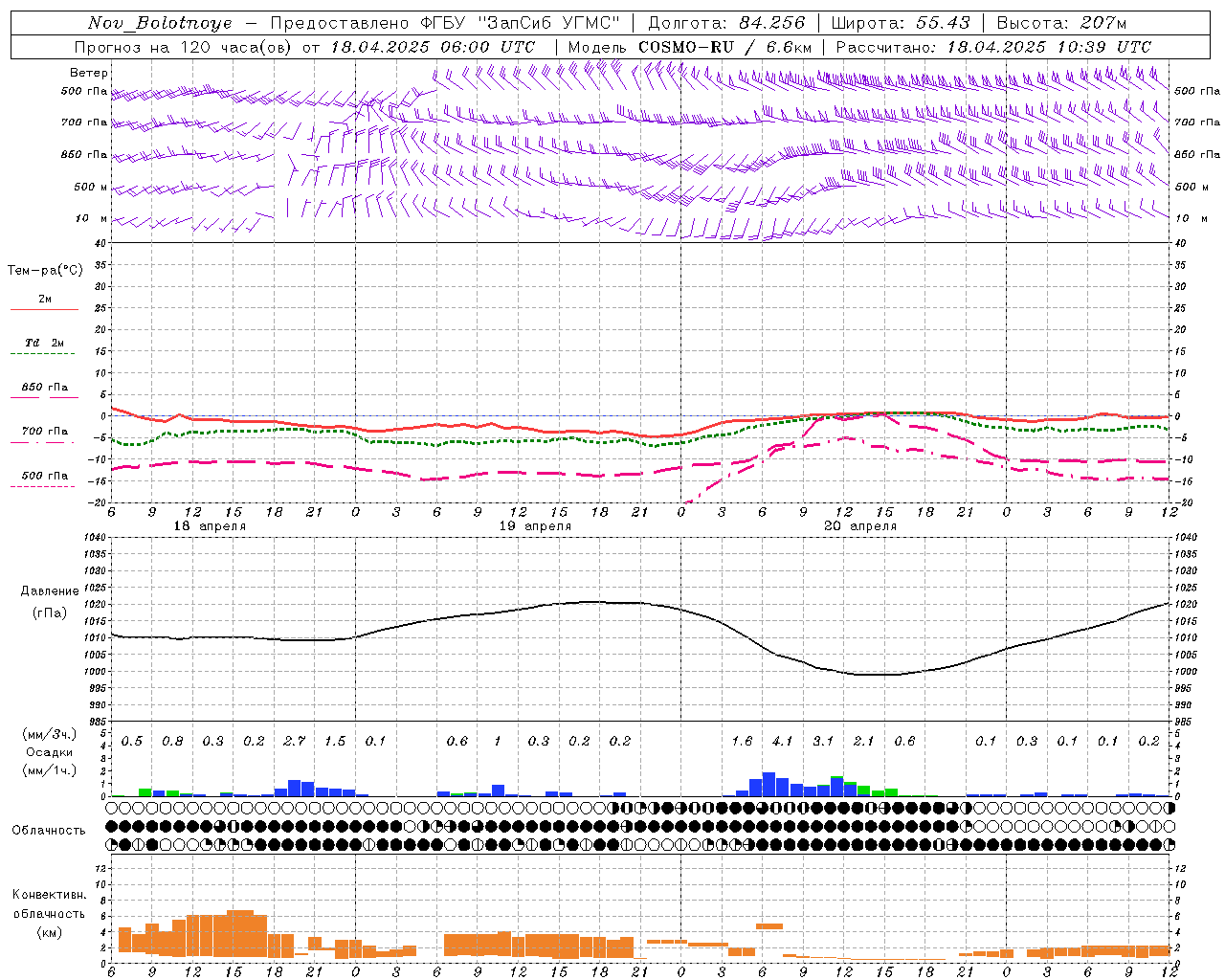This screenshot has height=980, width=1225.
Task: Click the precipitation value "4.1"
Action: pos(783,741)
